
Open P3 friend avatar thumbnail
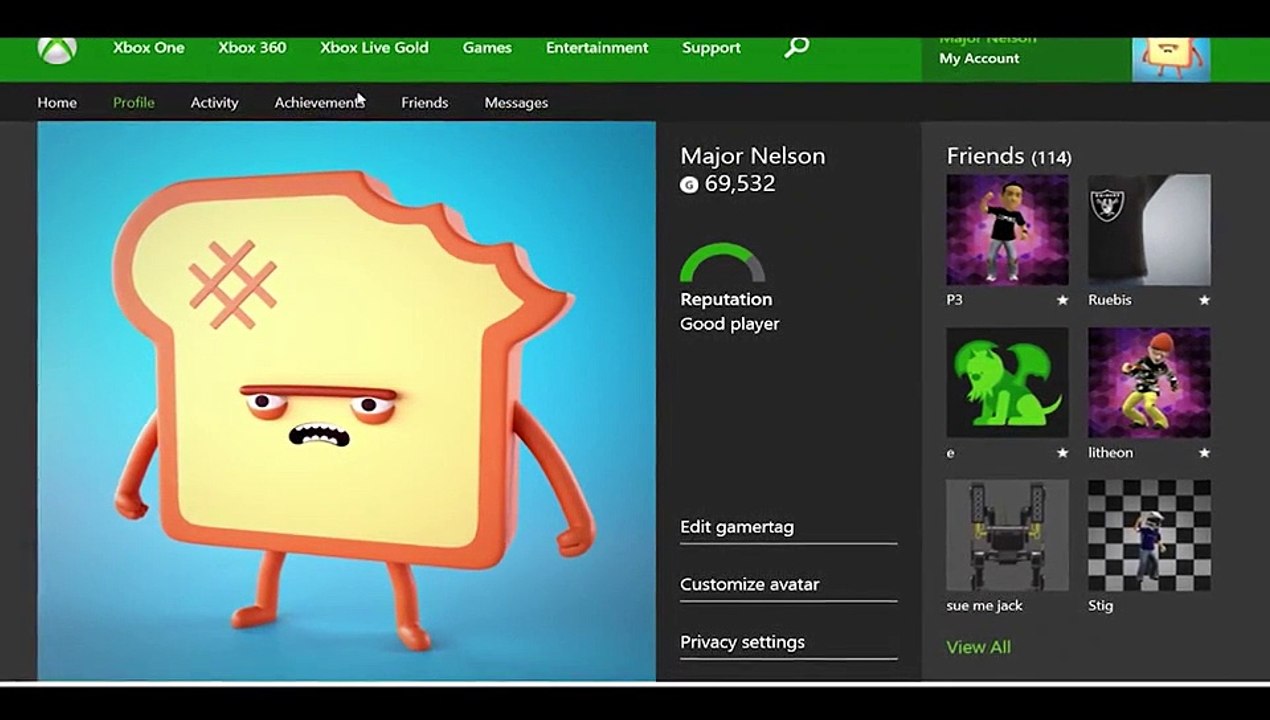click(1007, 230)
